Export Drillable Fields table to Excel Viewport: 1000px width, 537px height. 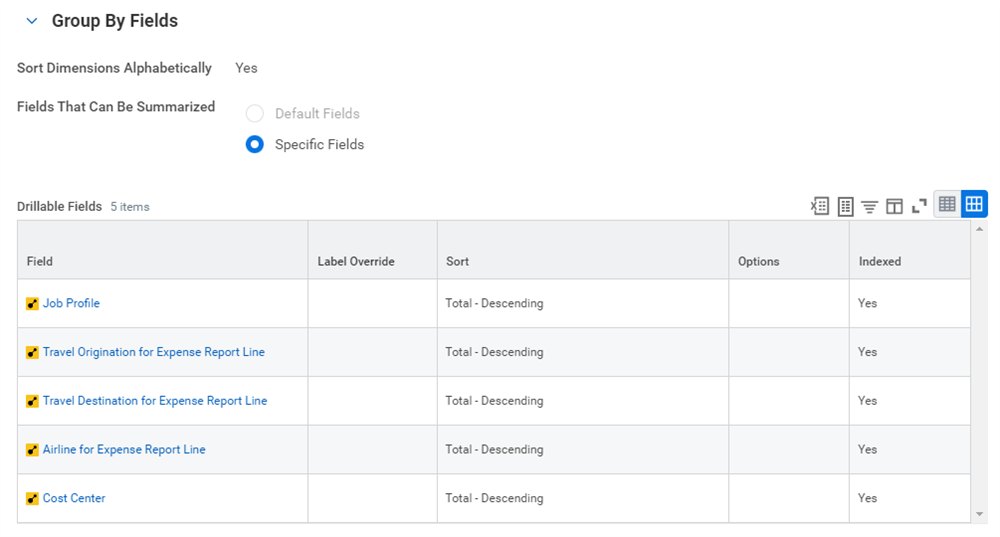pos(820,206)
